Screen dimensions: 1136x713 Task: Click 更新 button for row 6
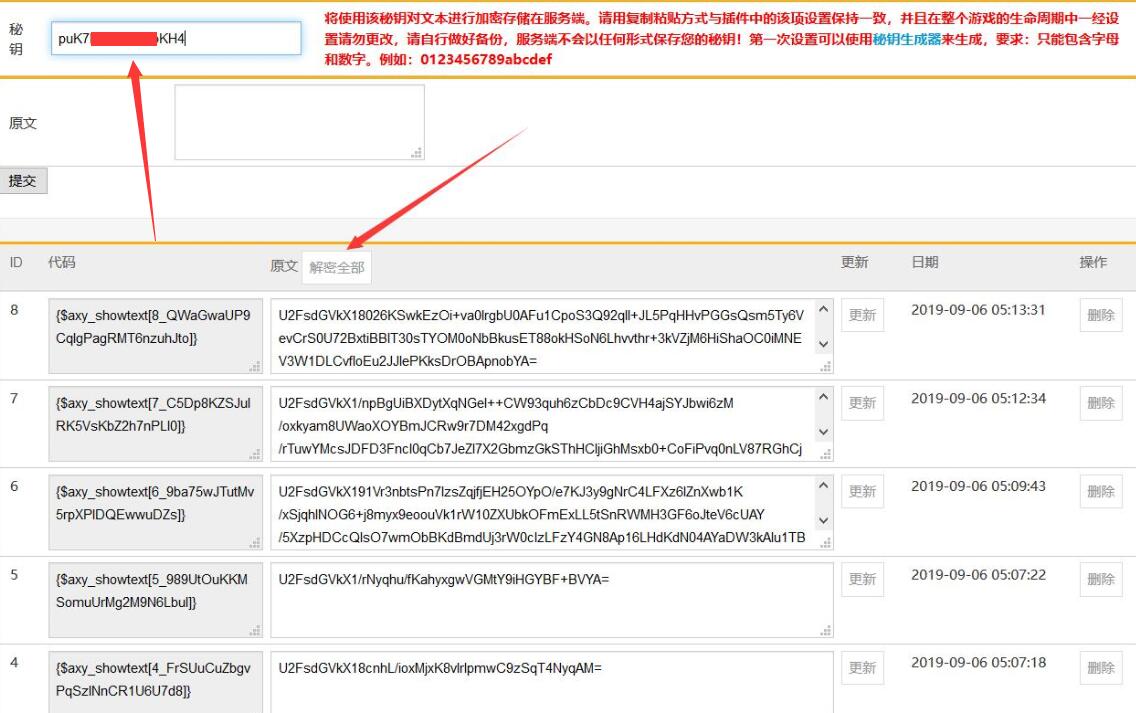(x=862, y=491)
